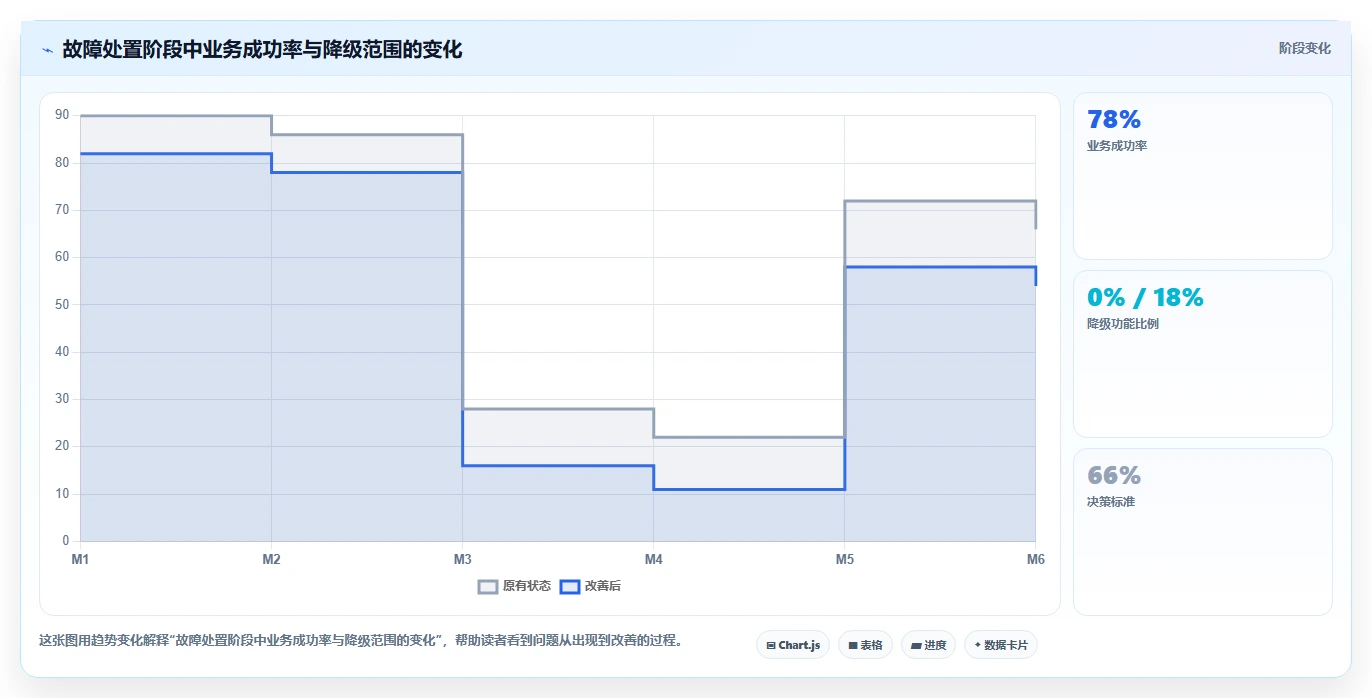This screenshot has height=698, width=1372.
Task: Click the 66% 决策标准 card
Action: [x=1202, y=532]
